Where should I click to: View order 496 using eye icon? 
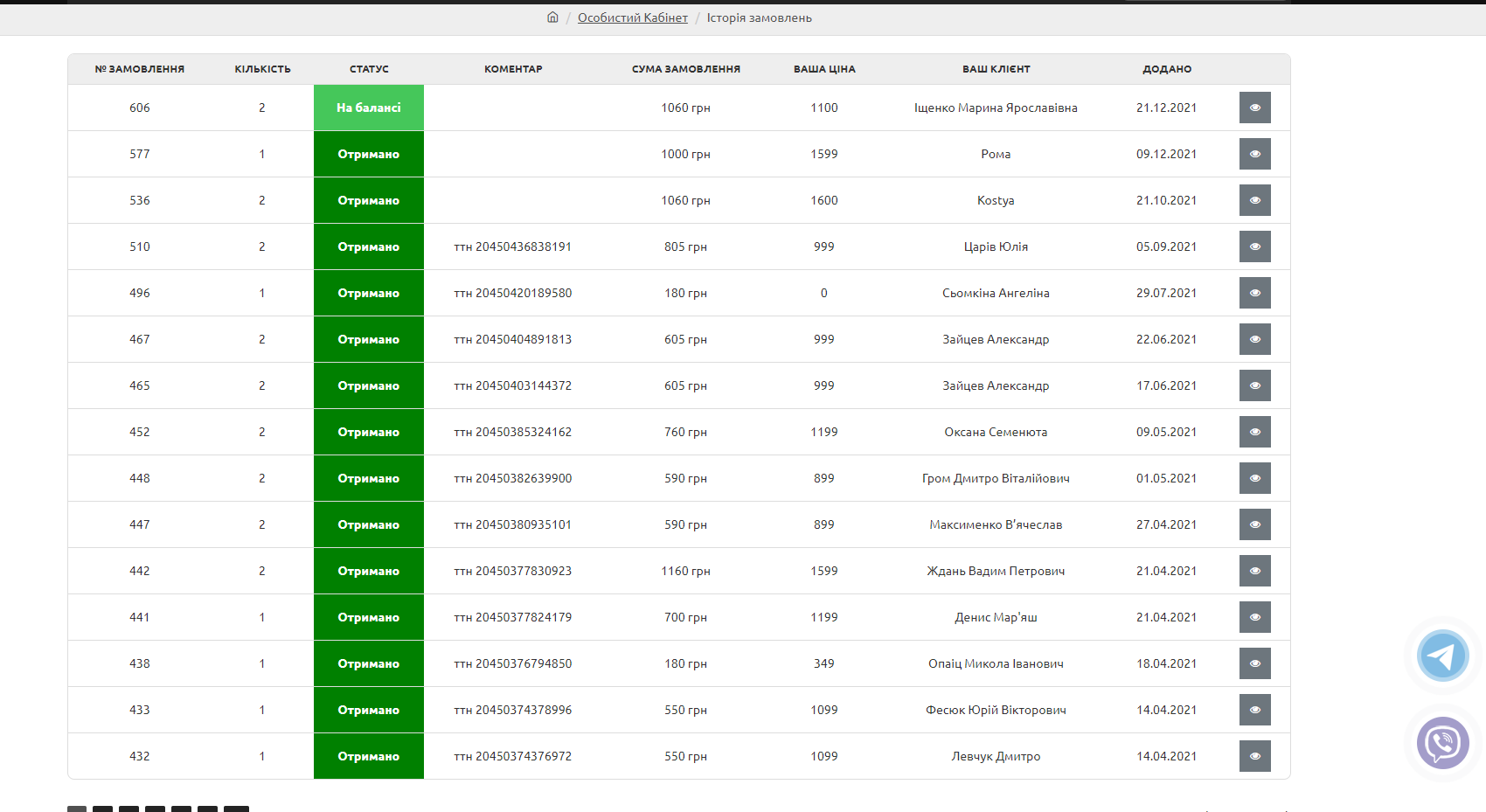pyautogui.click(x=1254, y=293)
